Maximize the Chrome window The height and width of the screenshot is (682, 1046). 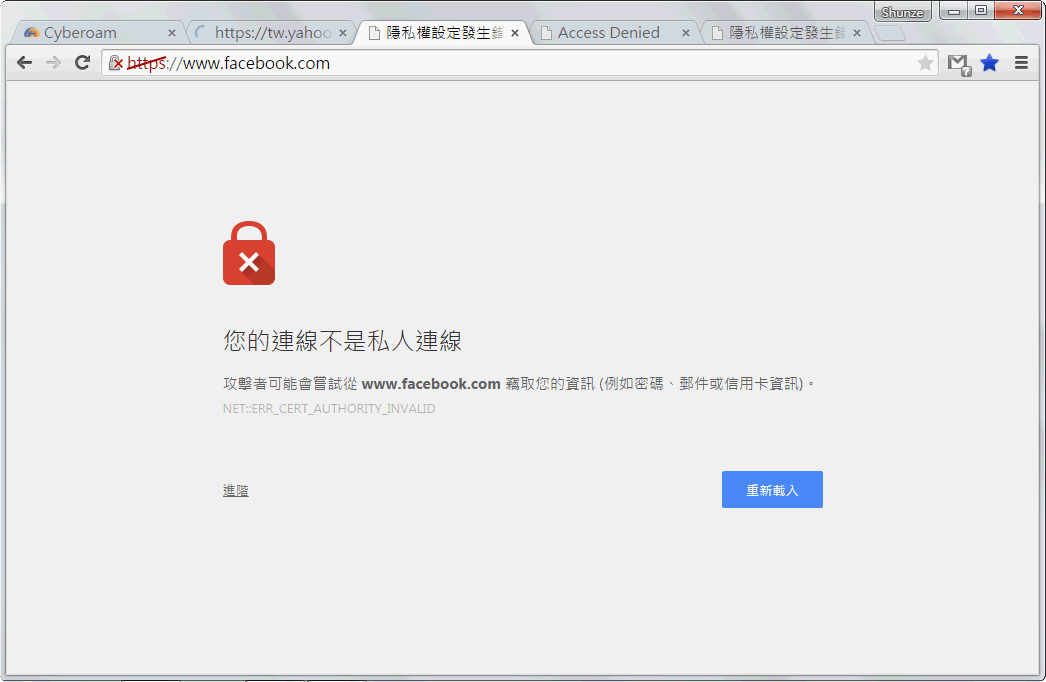tap(981, 11)
